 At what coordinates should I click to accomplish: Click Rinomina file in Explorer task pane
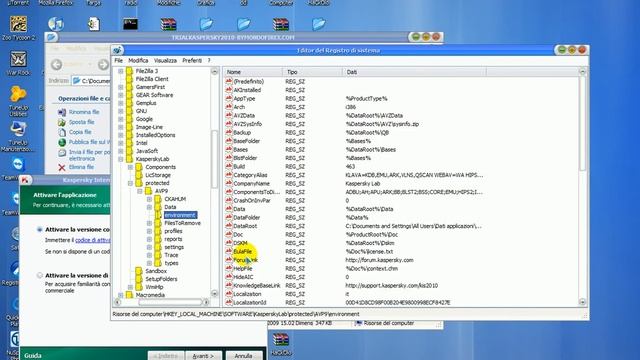tap(84, 112)
